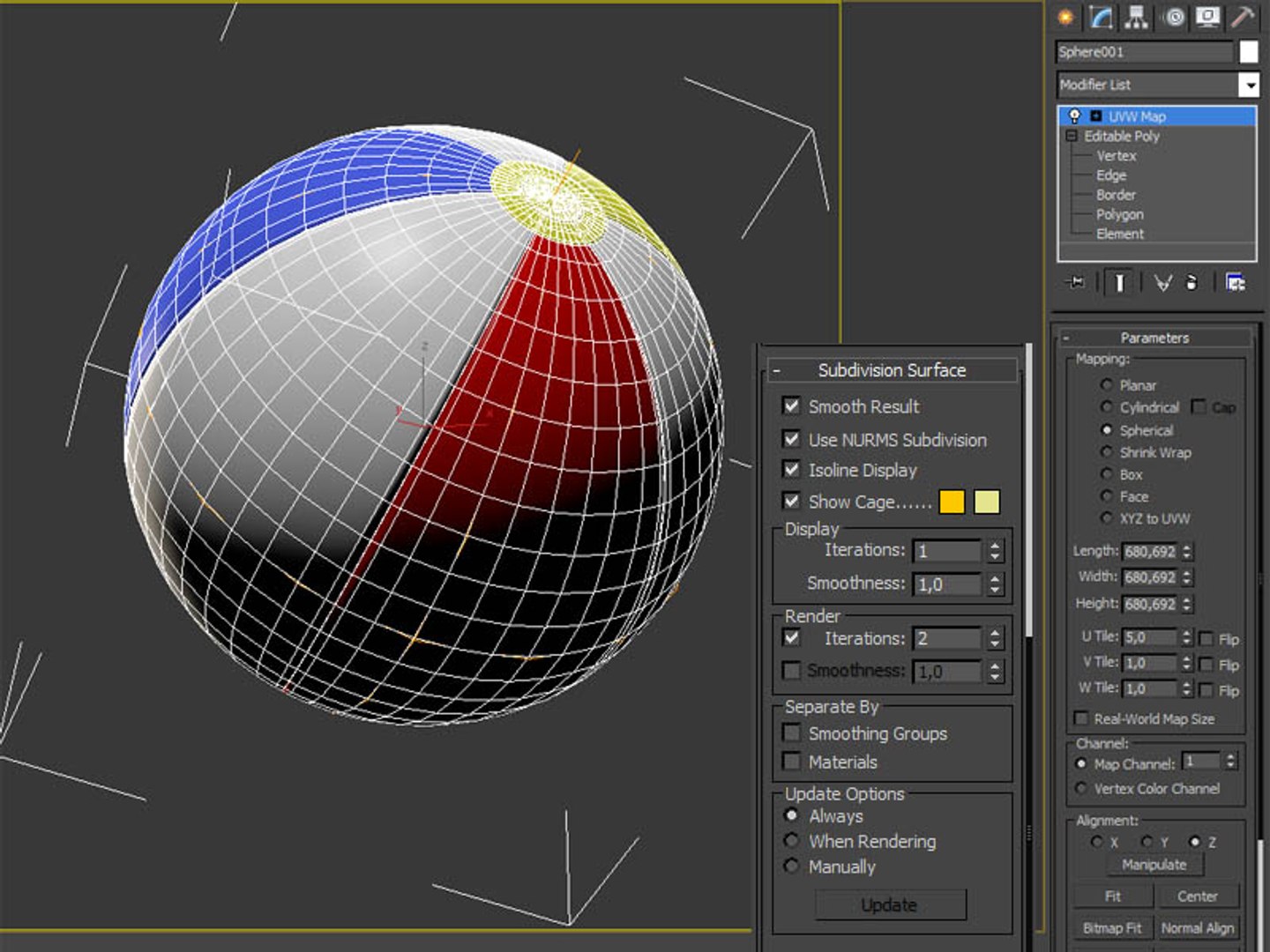Open the Hierarchy panel tab
Viewport: 1270px width, 952px height.
pyautogui.click(x=1137, y=17)
